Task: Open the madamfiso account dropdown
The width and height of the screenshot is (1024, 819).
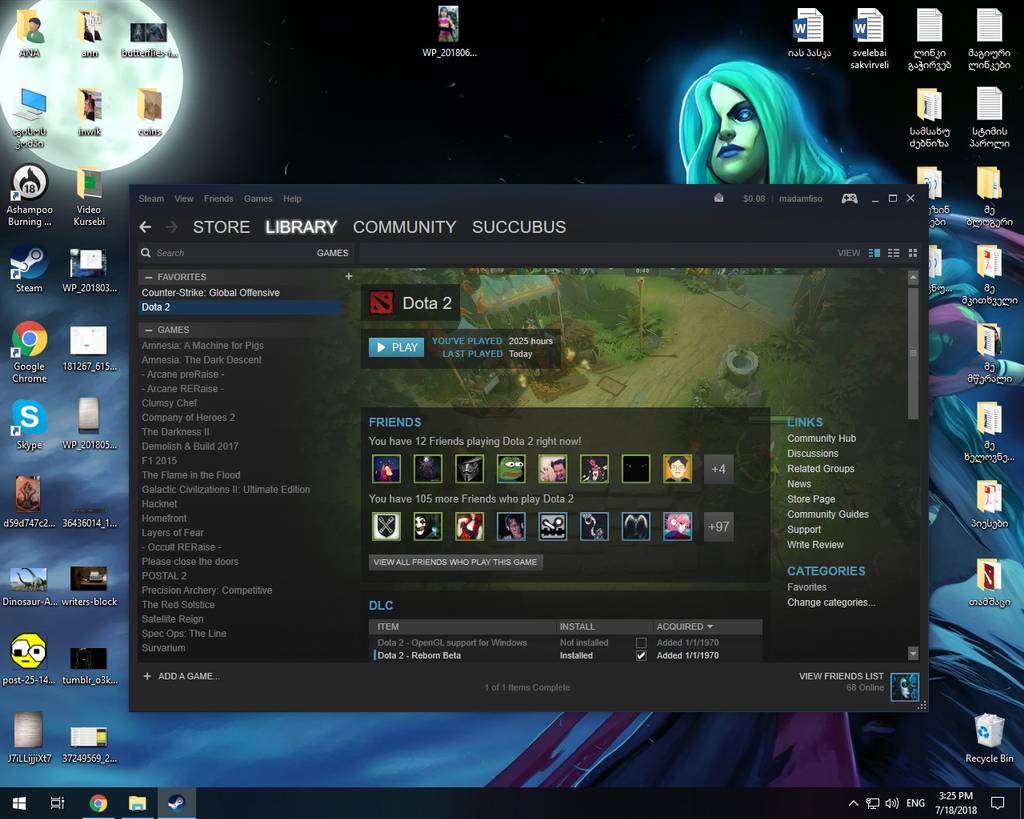Action: pos(801,199)
